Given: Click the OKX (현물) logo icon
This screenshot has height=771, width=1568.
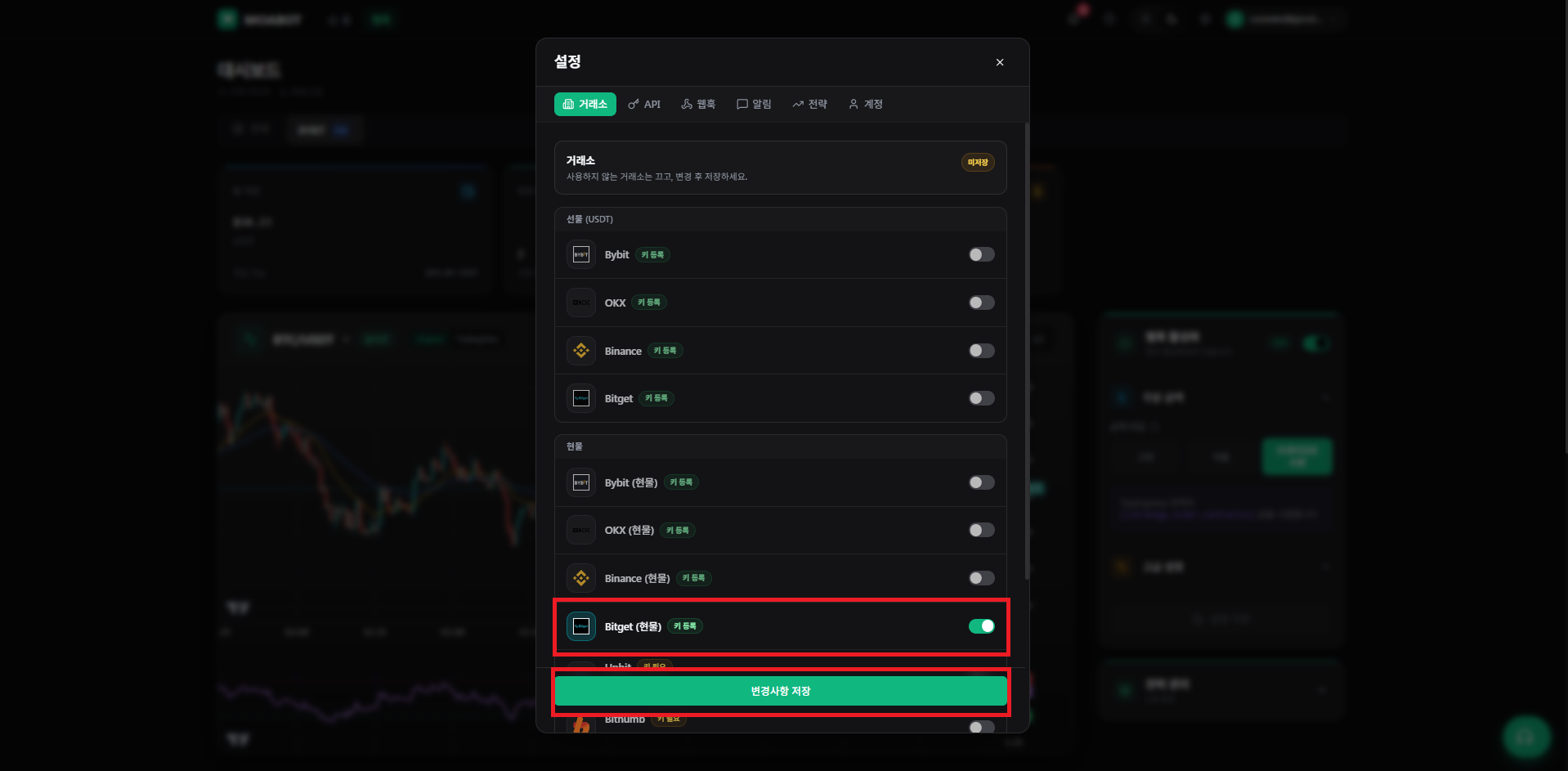Looking at the screenshot, I should pos(581,531).
